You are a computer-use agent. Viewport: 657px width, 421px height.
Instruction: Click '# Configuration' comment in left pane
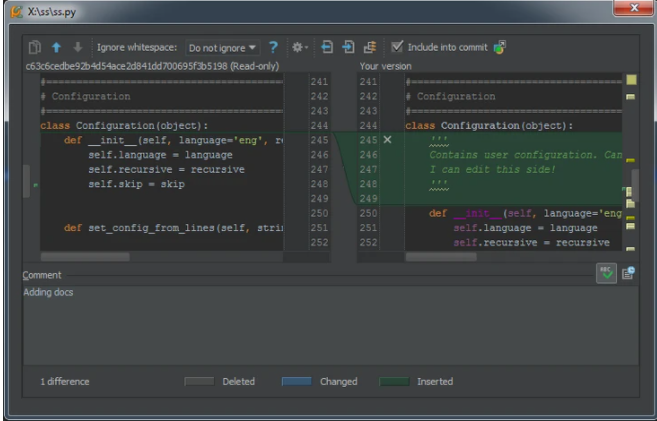85,96
